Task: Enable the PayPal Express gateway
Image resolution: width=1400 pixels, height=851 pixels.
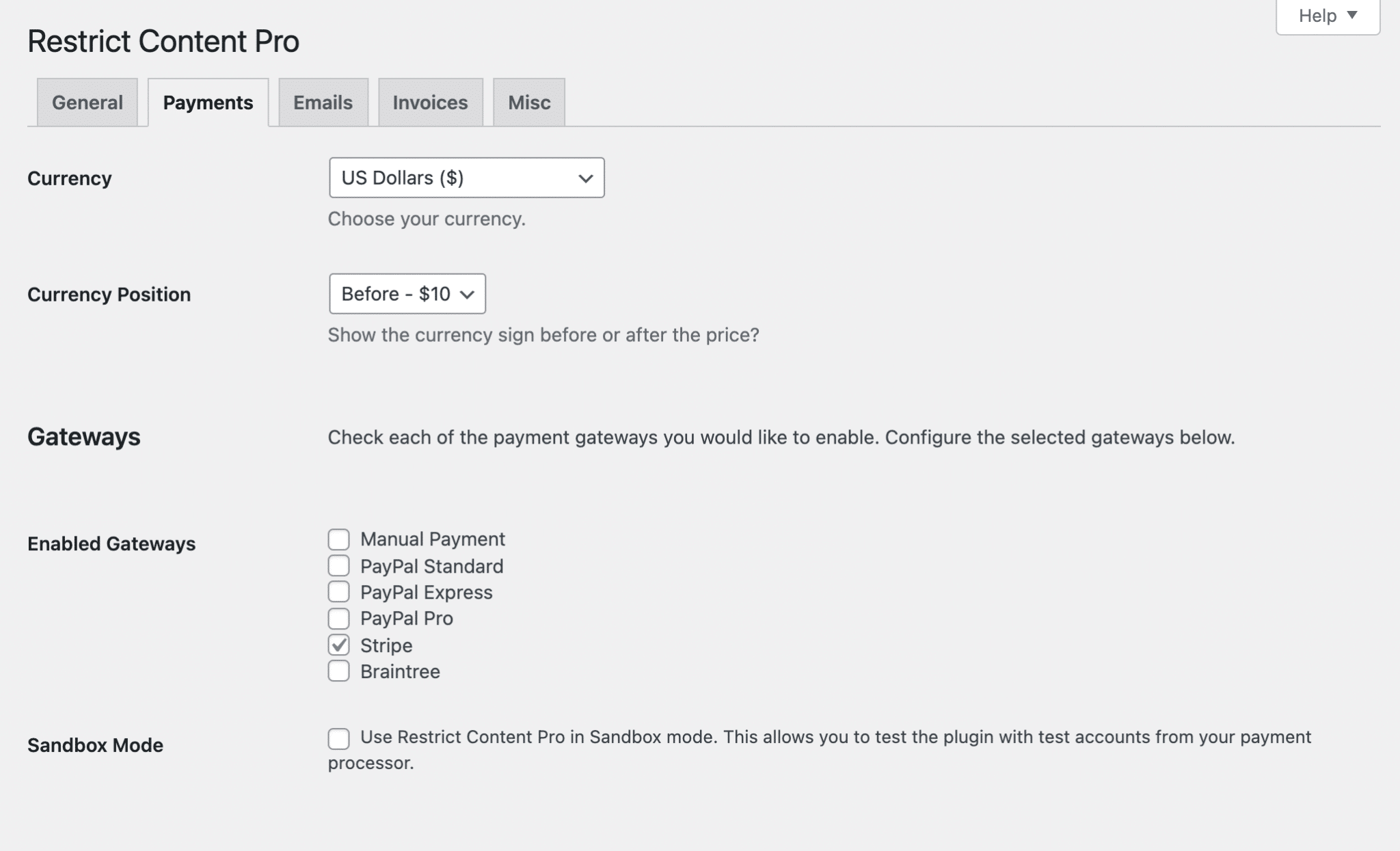Action: click(x=338, y=592)
